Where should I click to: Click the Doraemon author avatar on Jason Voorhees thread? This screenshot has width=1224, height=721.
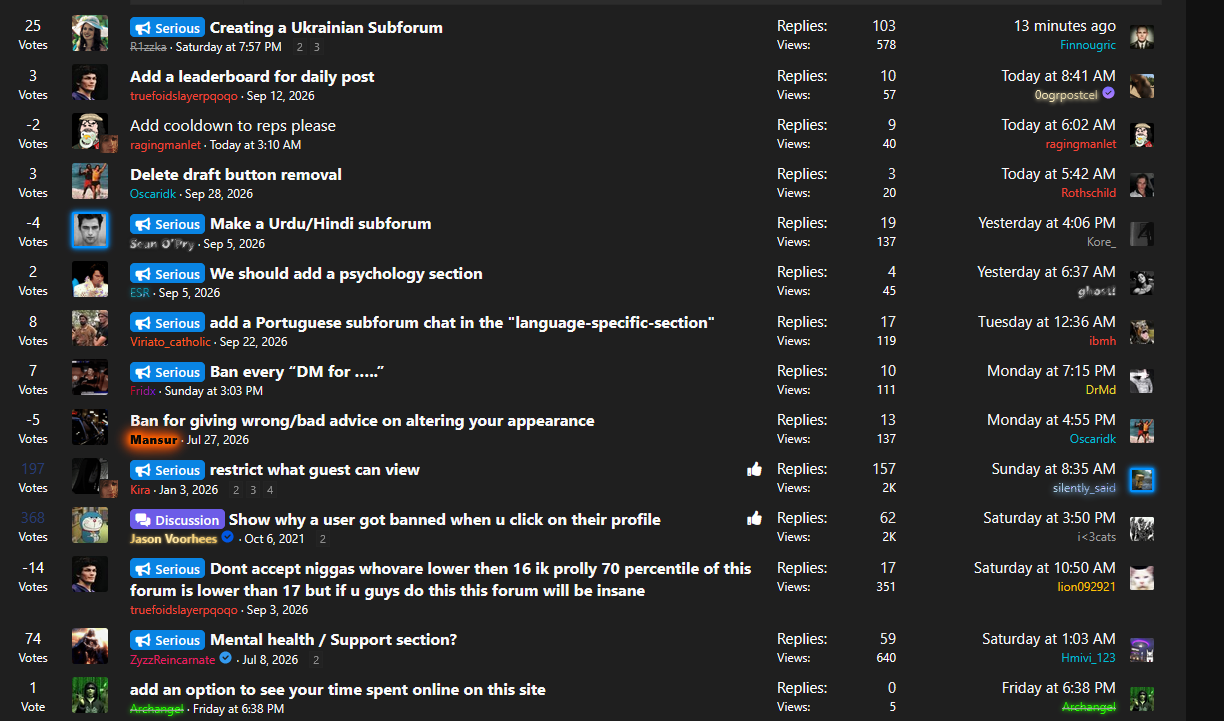(x=90, y=525)
